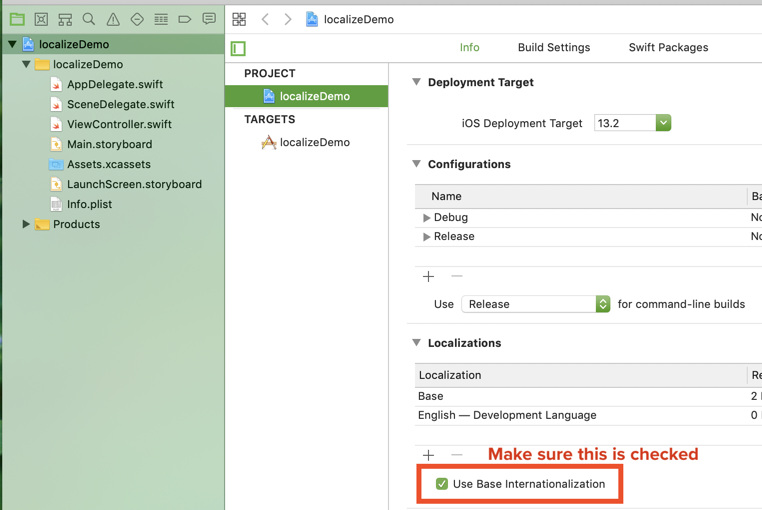Select the Base localization row
The image size is (762, 510).
click(588, 396)
